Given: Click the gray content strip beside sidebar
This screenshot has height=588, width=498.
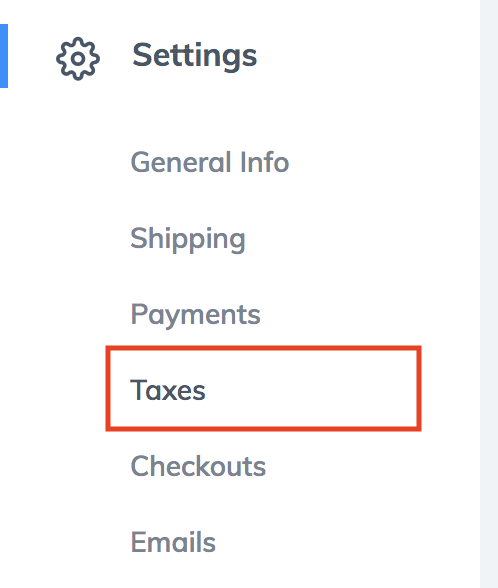Looking at the screenshot, I should (x=489, y=294).
